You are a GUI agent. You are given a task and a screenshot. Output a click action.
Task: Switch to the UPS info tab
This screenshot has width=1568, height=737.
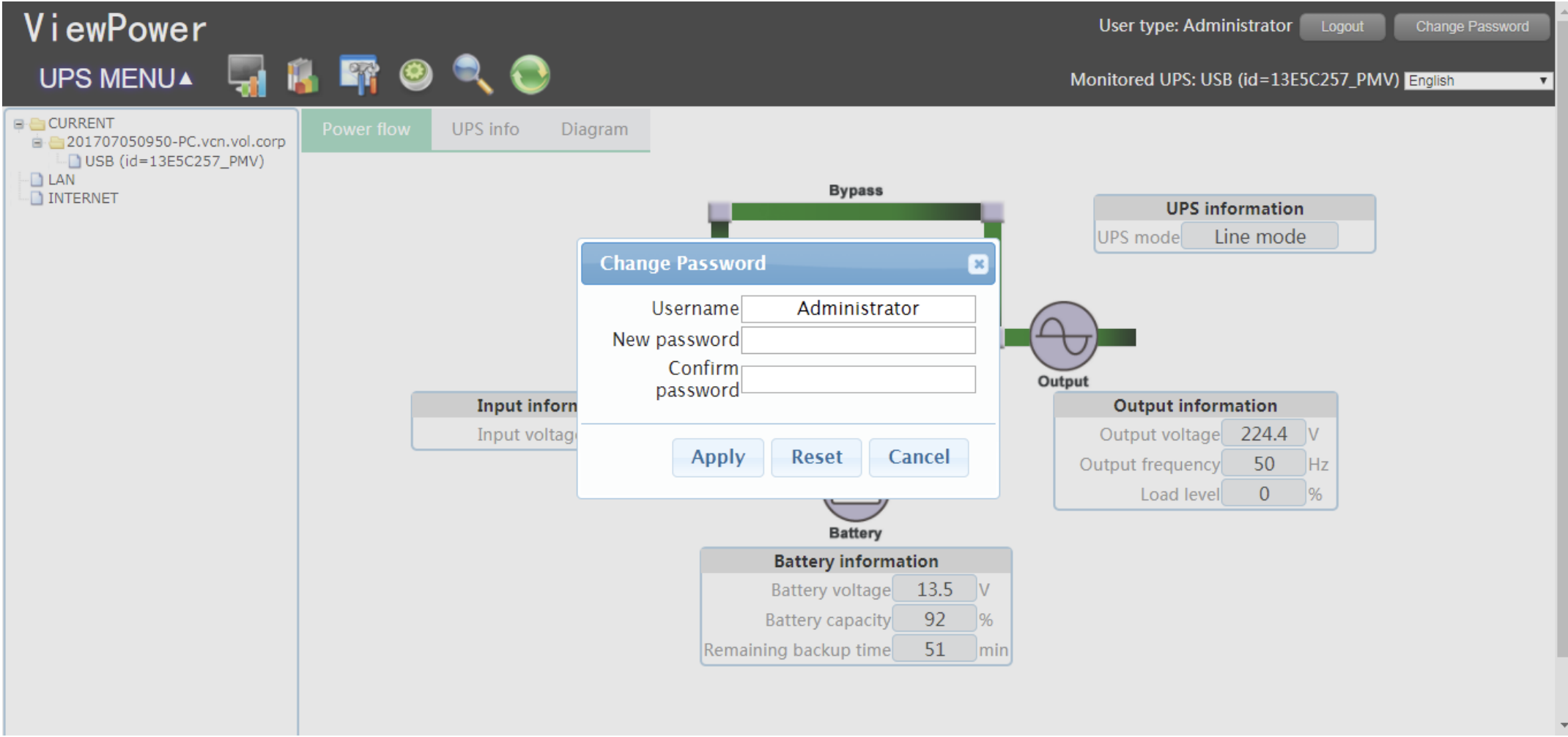[485, 130]
